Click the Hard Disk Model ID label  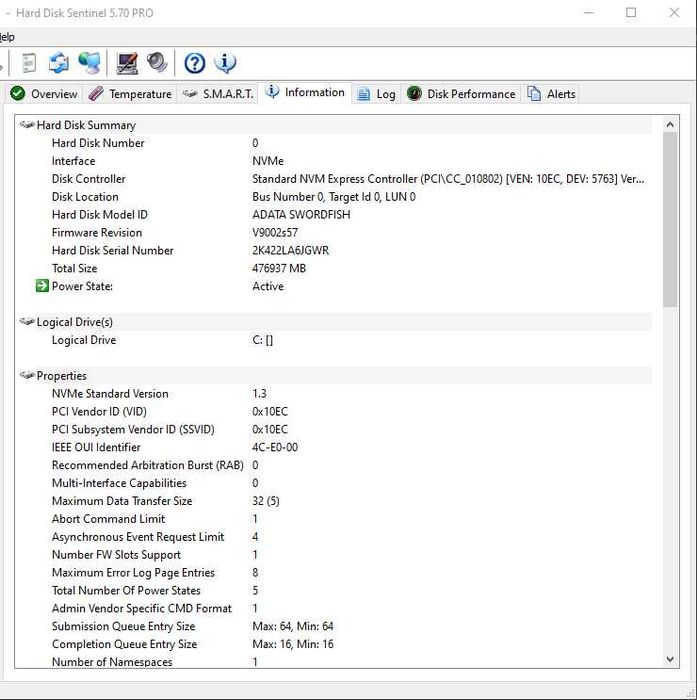(100, 214)
